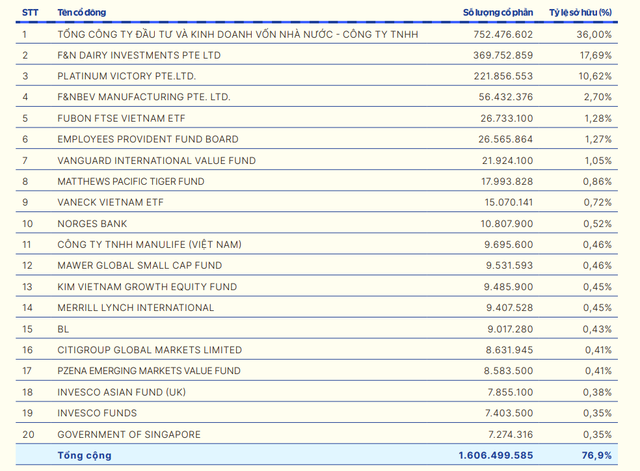Click ownership value 0,86%
This screenshot has height=471, width=640.
coord(597,181)
